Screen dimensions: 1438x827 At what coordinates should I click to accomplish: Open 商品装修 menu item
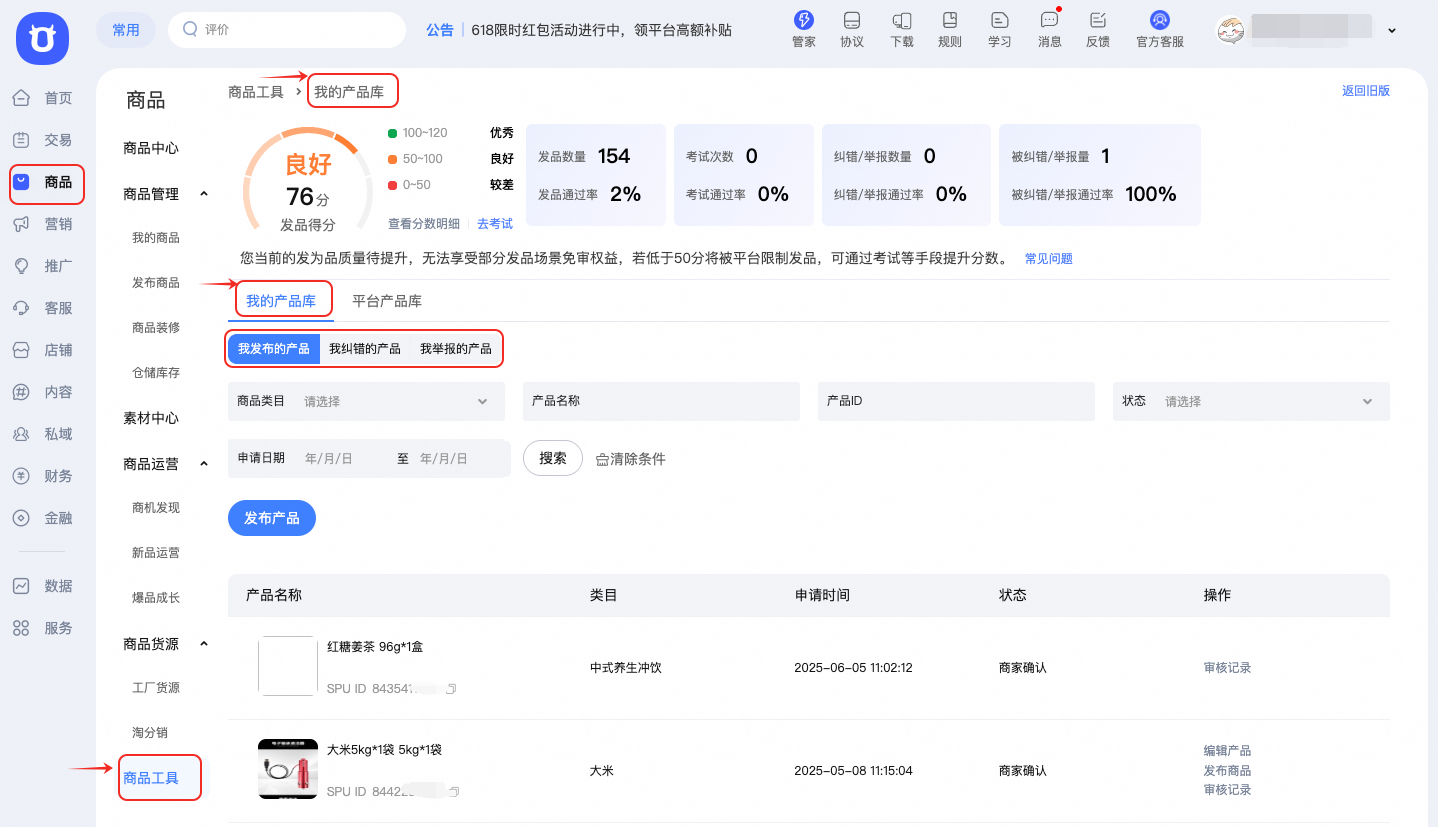[156, 328]
